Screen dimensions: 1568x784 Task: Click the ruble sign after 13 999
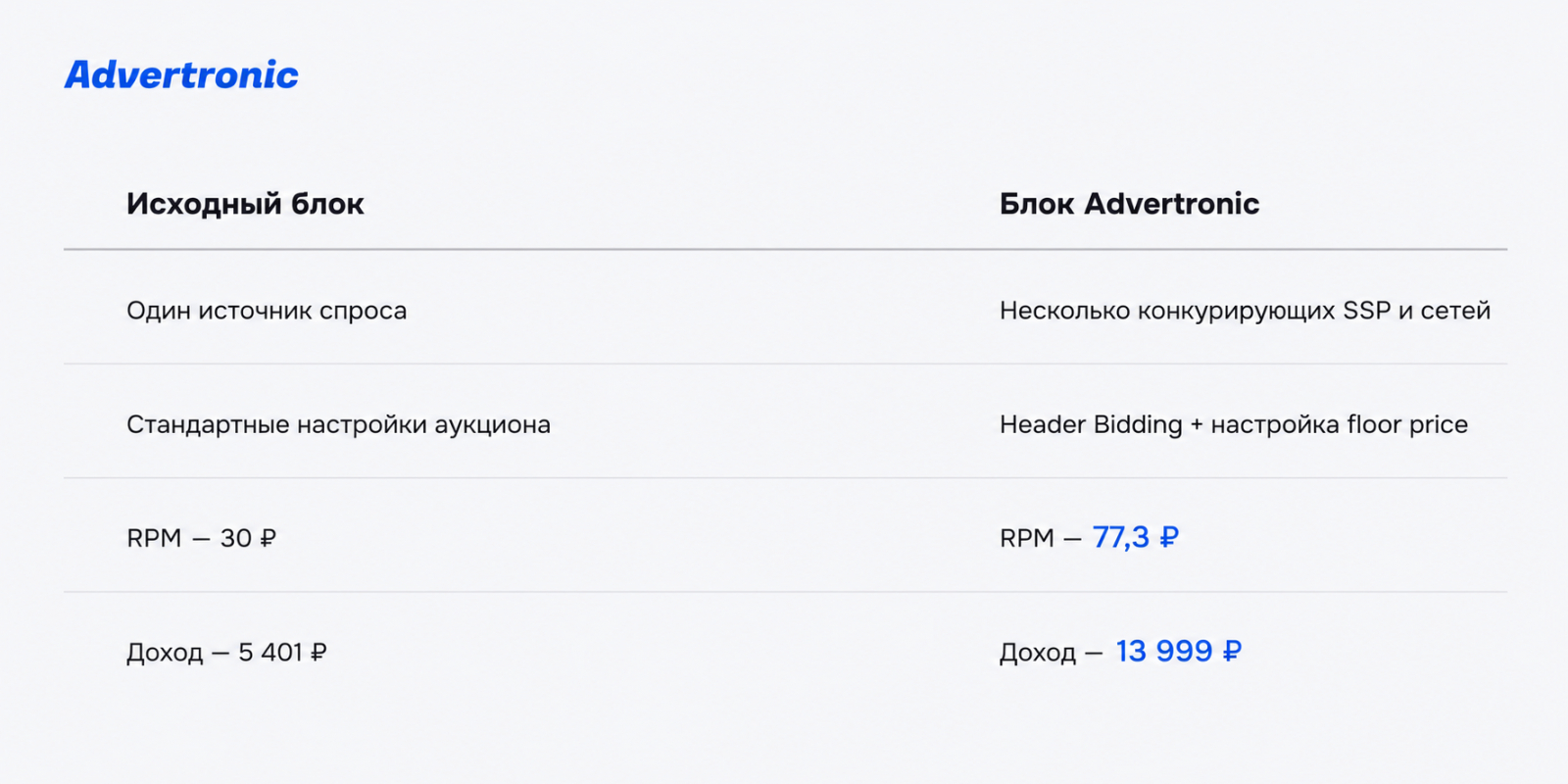coord(1233,651)
